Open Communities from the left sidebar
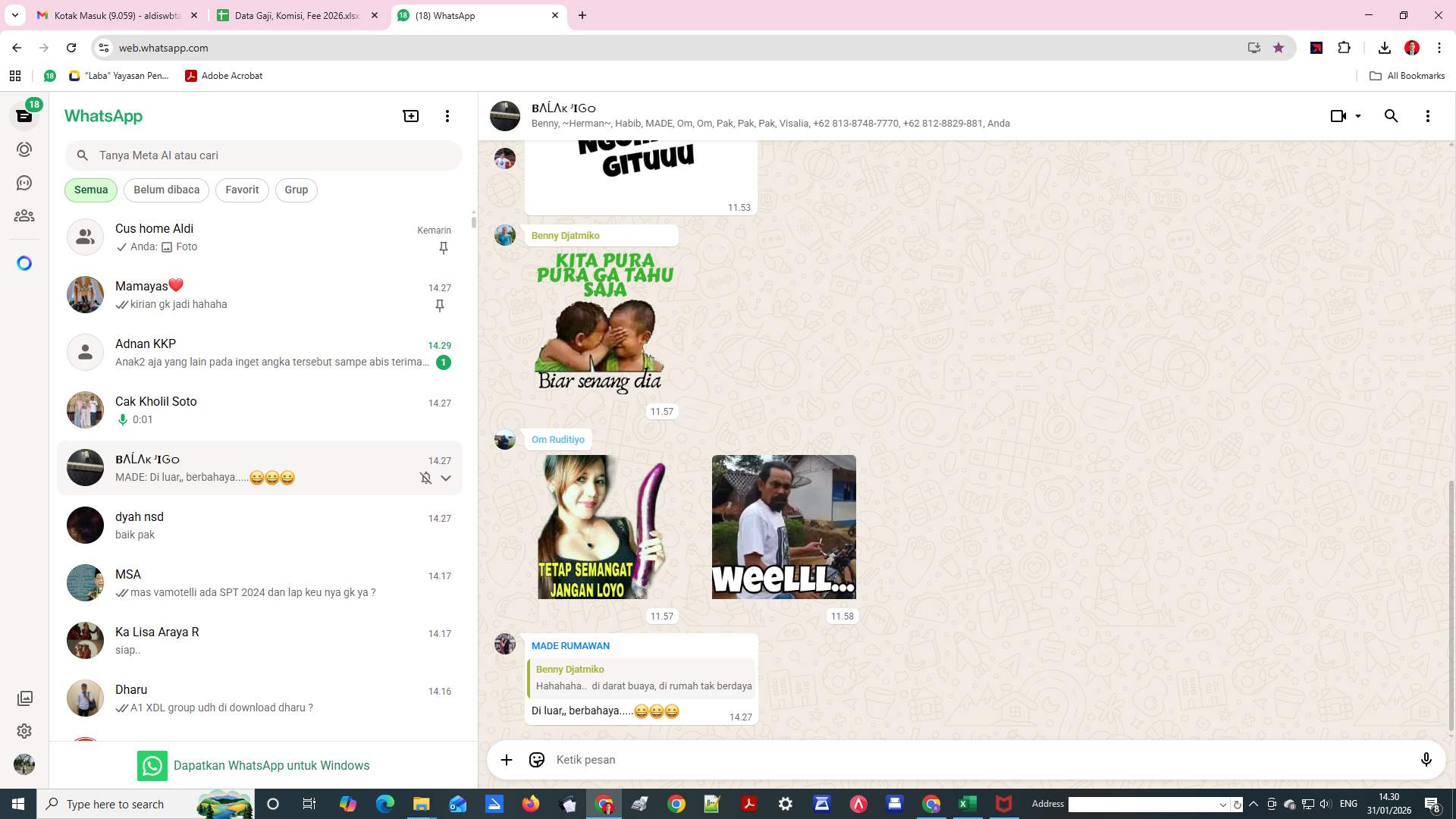The width and height of the screenshot is (1456, 819). 24,215
